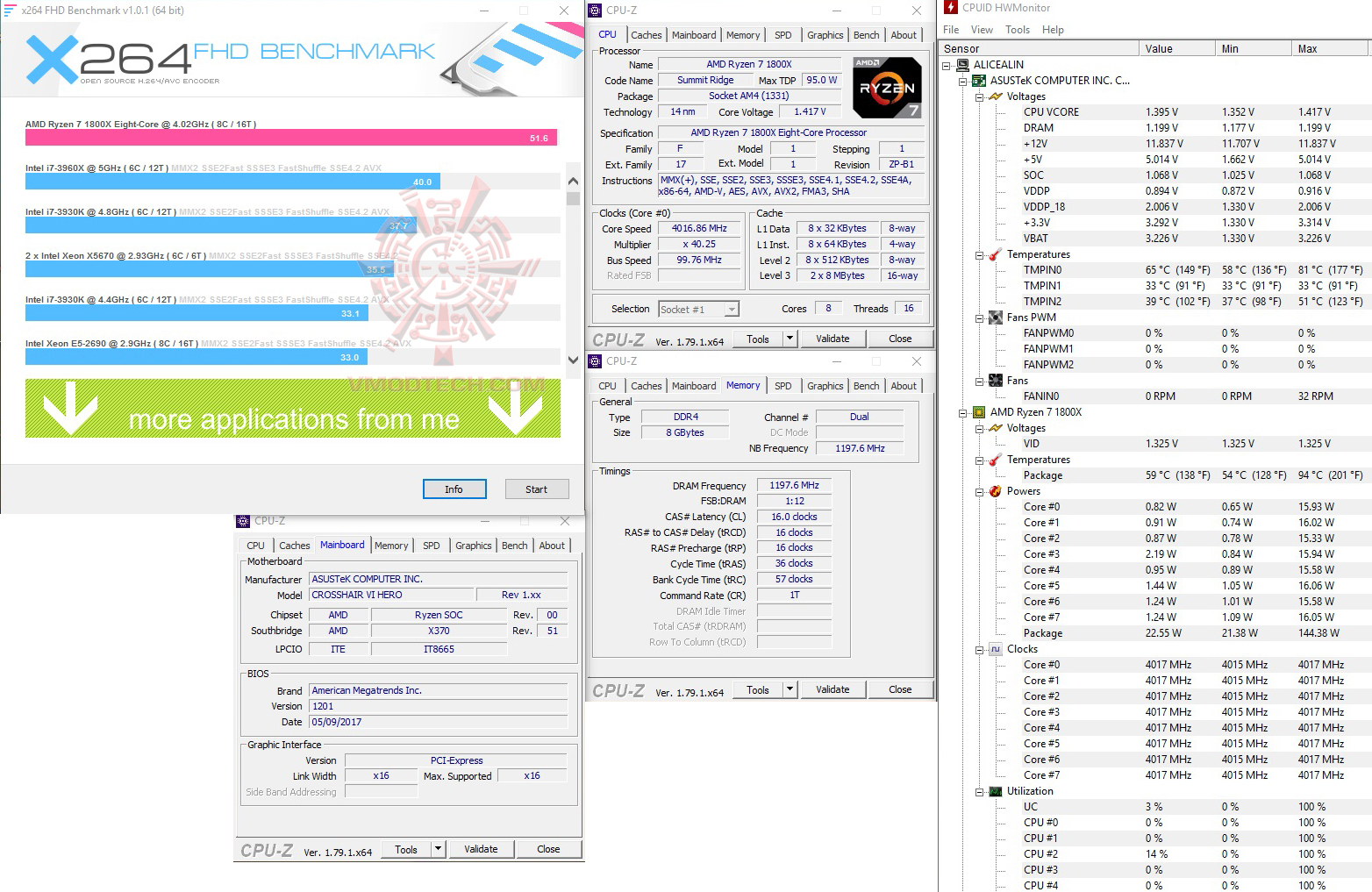Switch to Graphics tab in the Motherboard CPU-Z window
Screen dimensions: 1372x892
pos(474,546)
